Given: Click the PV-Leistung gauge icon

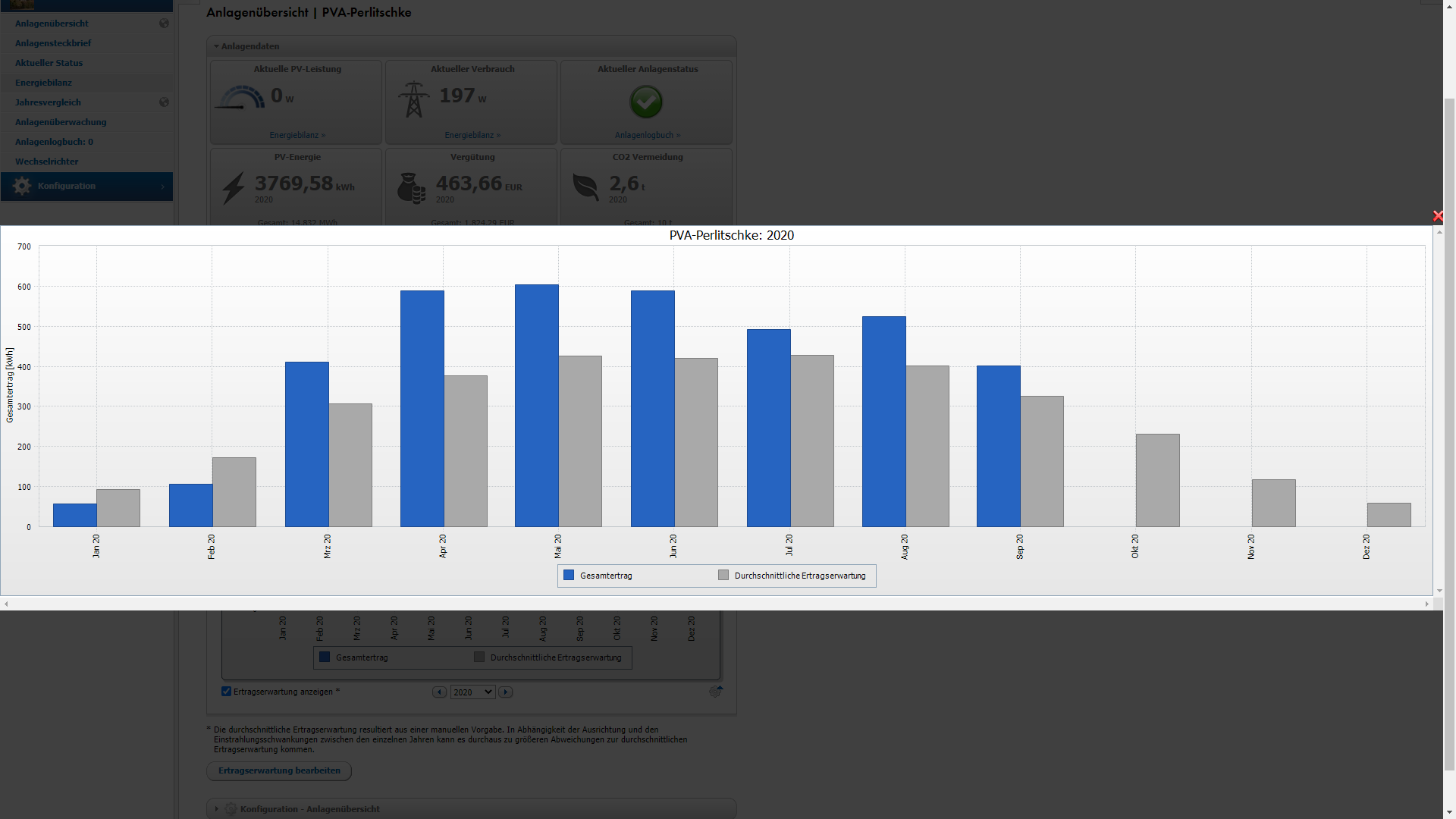Looking at the screenshot, I should tap(240, 98).
